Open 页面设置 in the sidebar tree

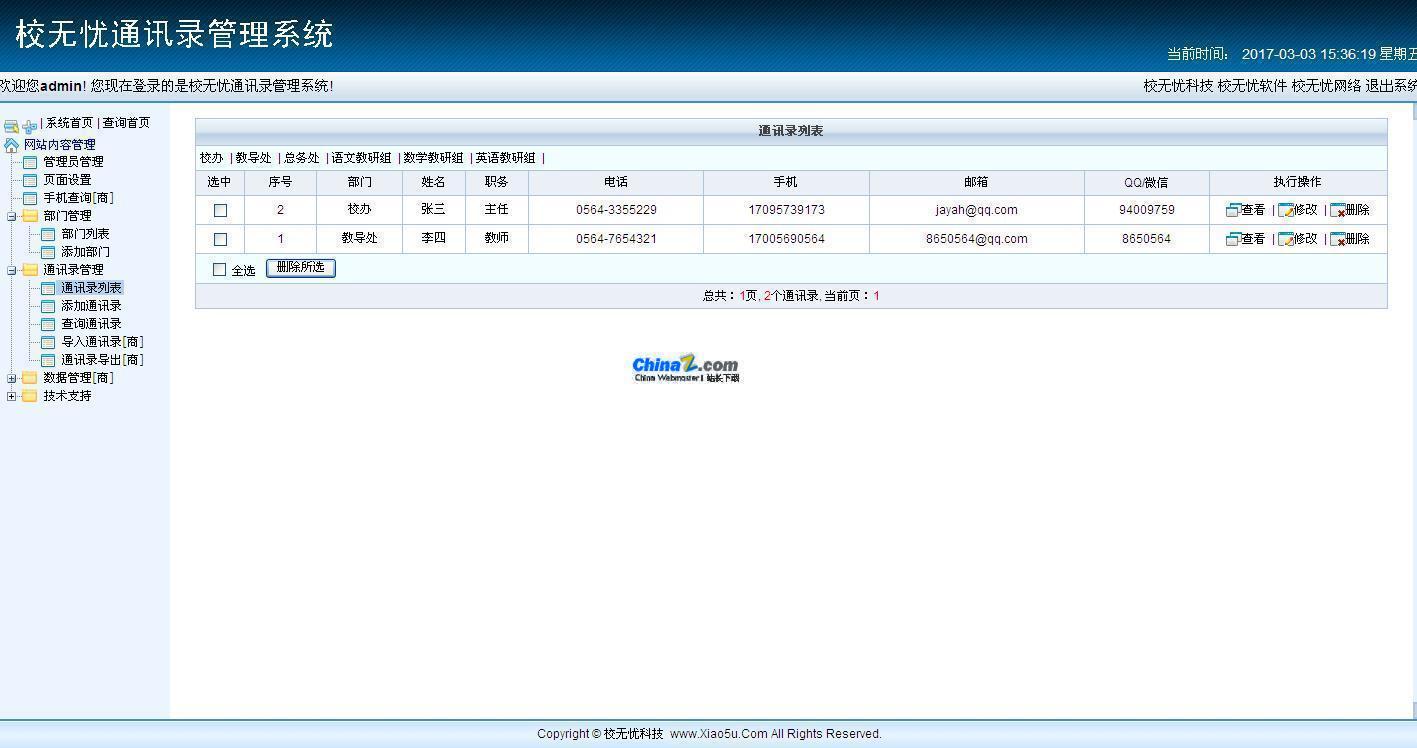point(67,180)
